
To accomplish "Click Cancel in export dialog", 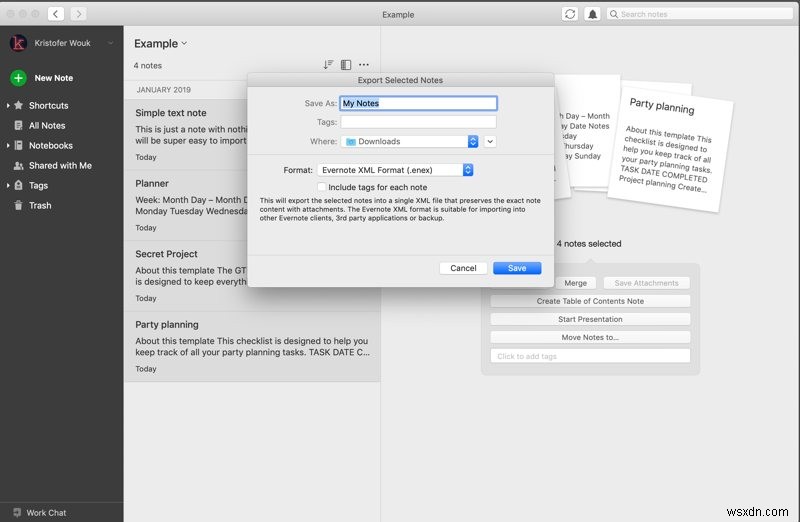I will (463, 268).
